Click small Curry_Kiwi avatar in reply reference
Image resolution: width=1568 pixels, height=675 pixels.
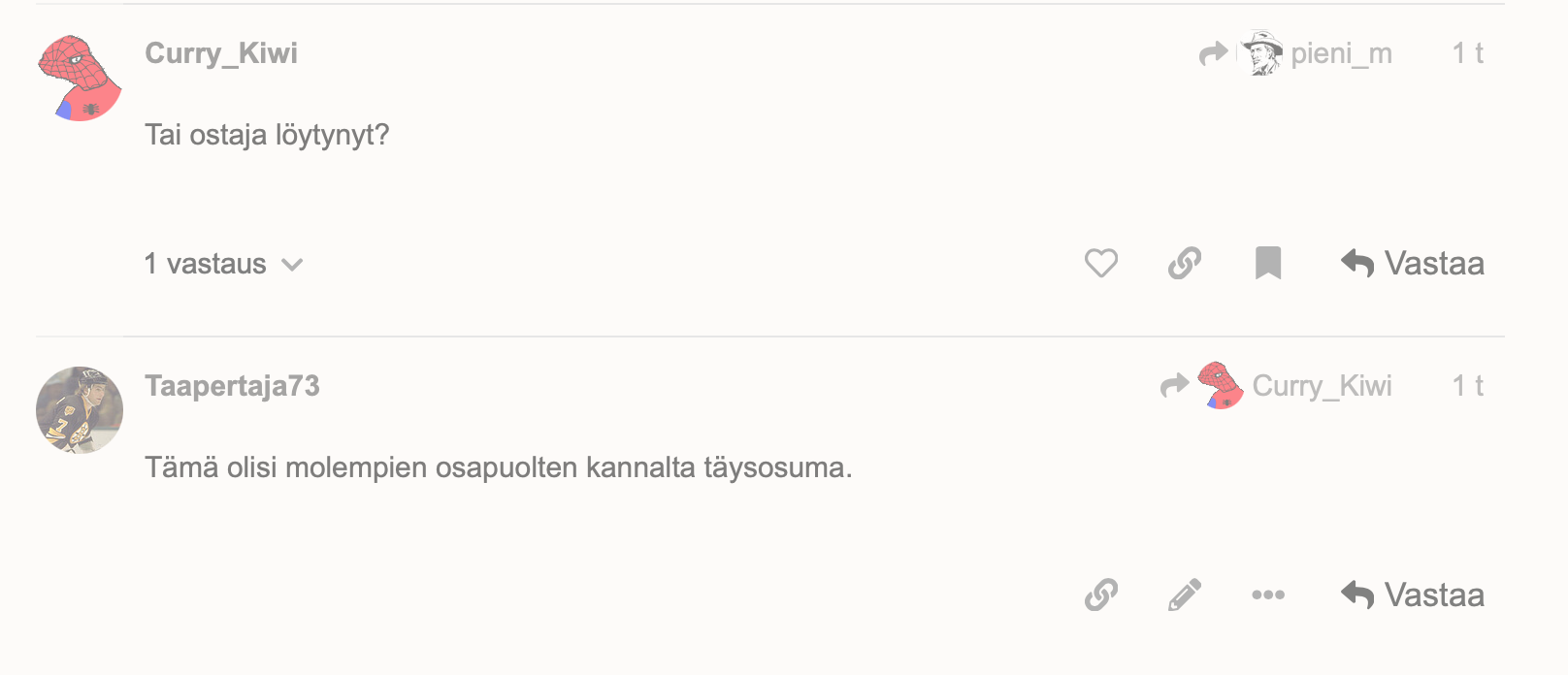pyautogui.click(x=1221, y=386)
